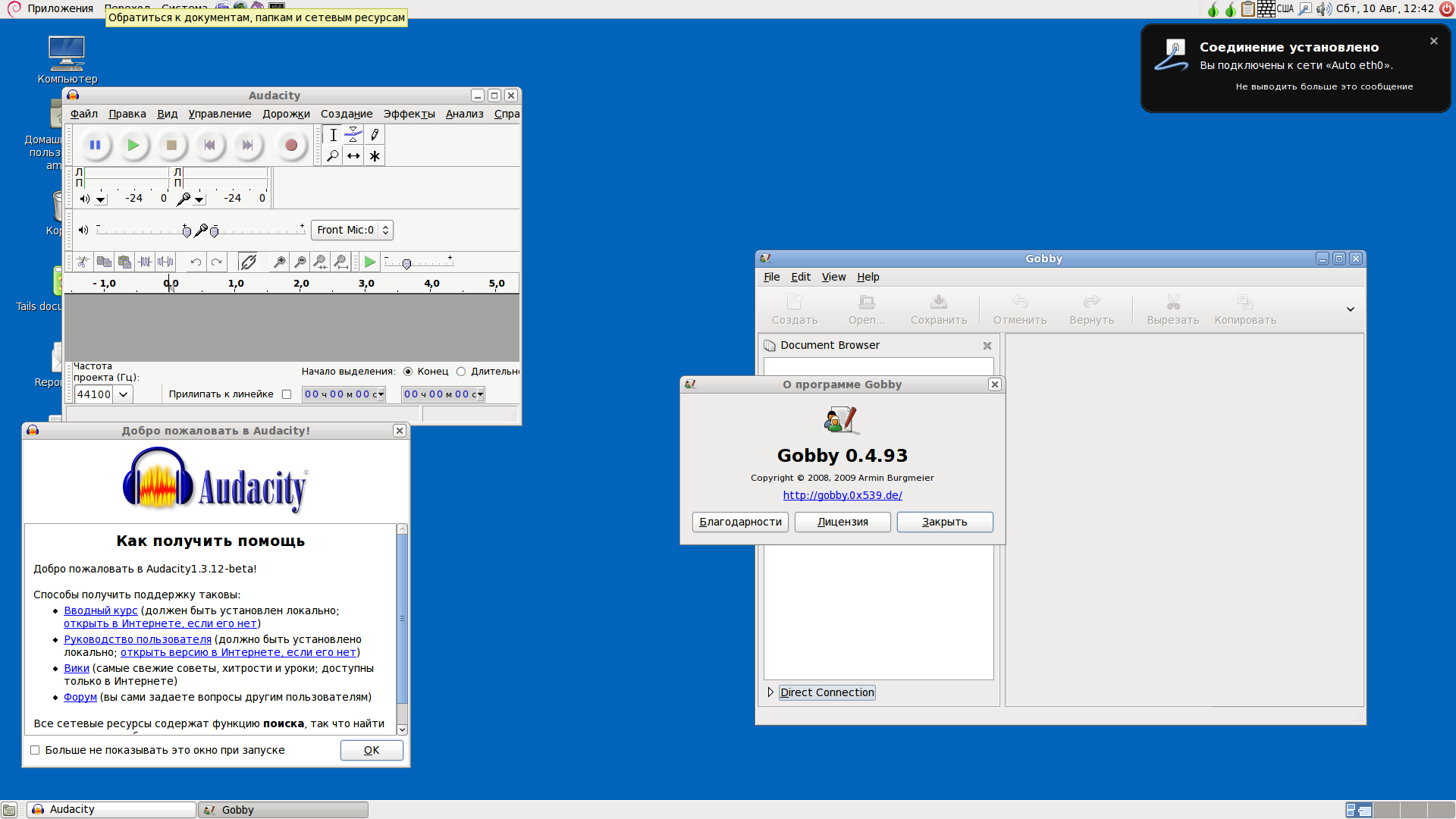Viewport: 1456px width, 819px height.
Task: Open Руководство пользователя link
Action: (137, 639)
